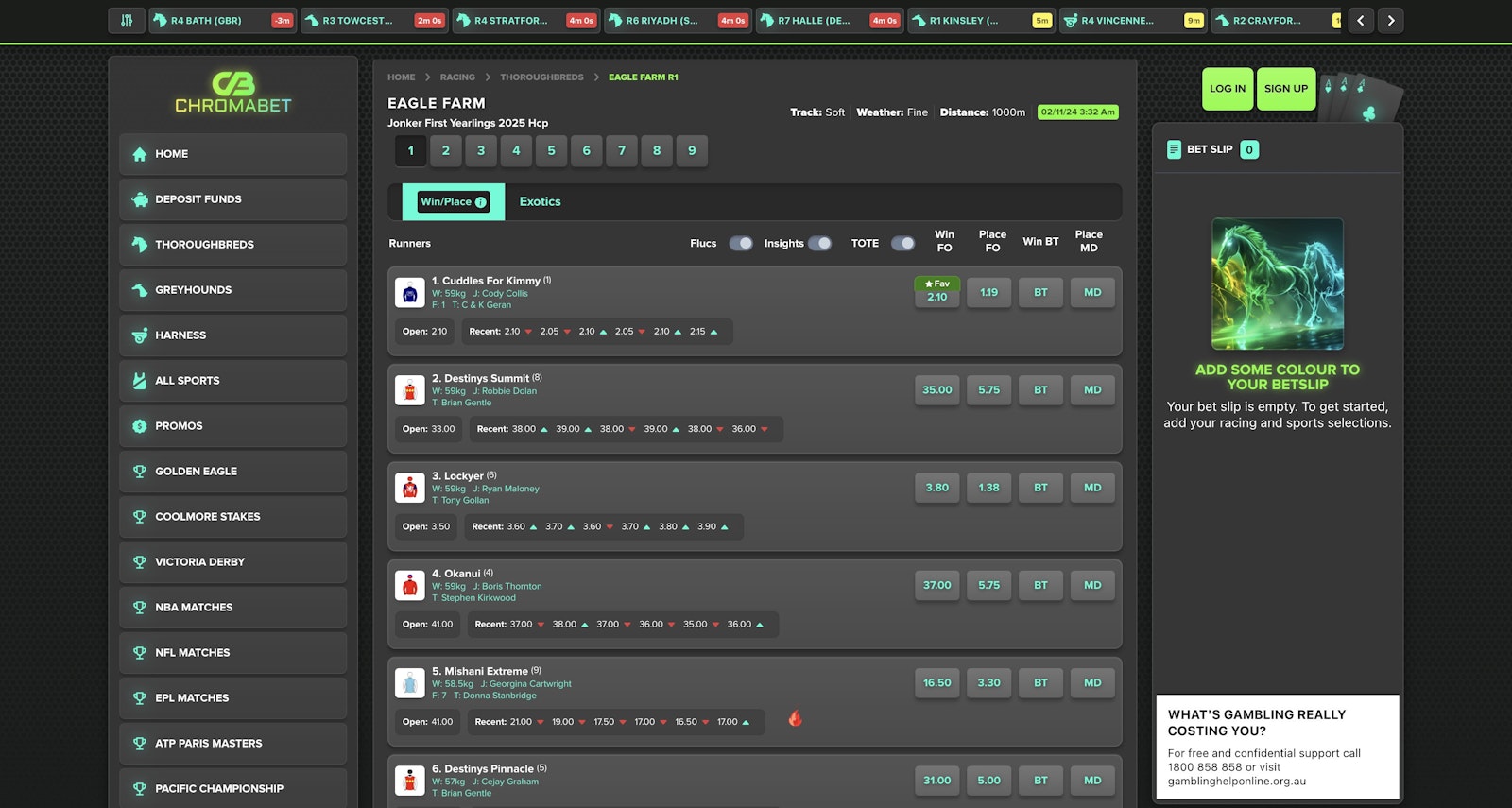Turn on the Insights switch
Image resolution: width=1512 pixels, height=808 pixels.
point(819,244)
